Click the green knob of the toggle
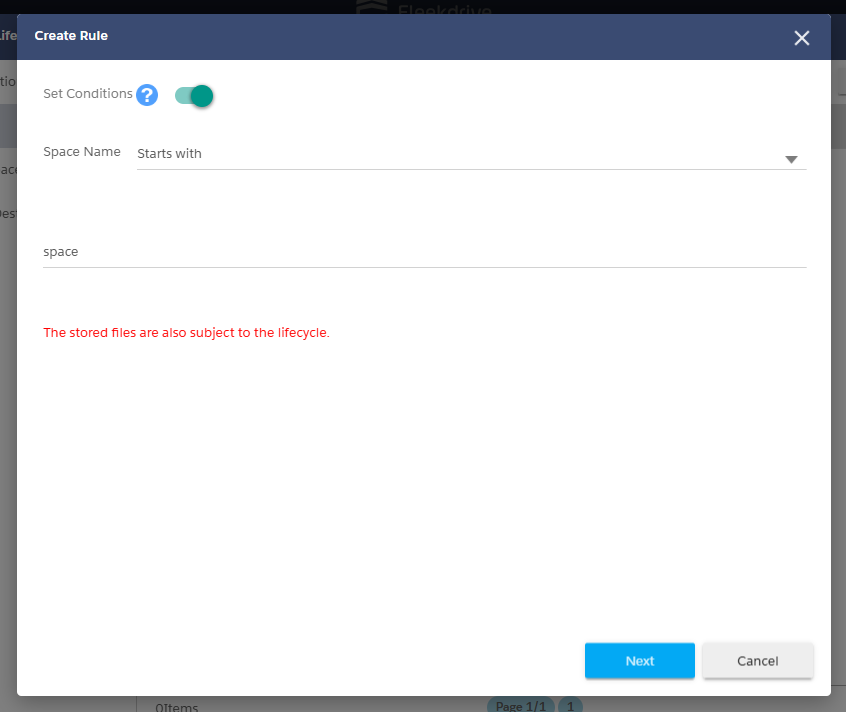Viewport: 846px width, 712px height. tap(202, 95)
